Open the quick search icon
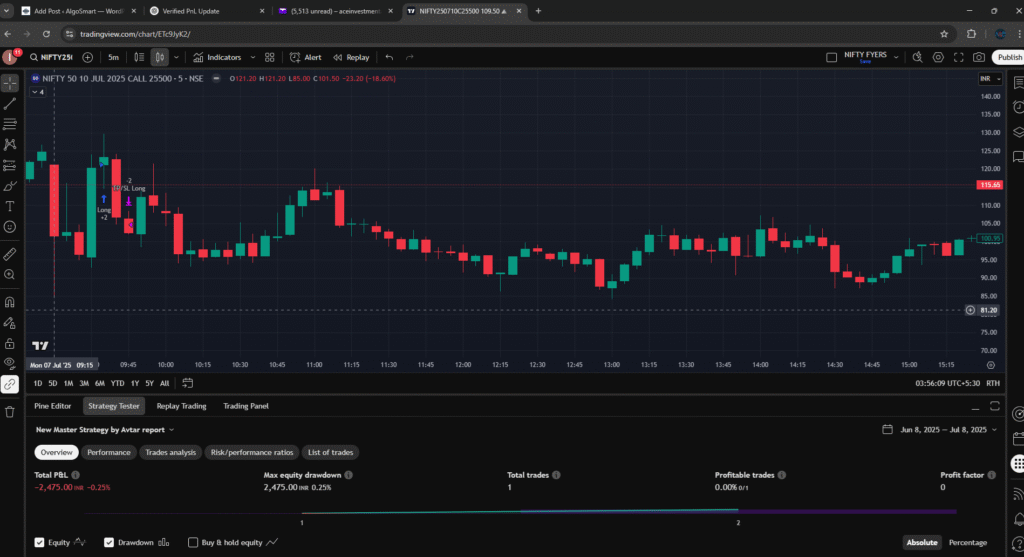 [918, 57]
